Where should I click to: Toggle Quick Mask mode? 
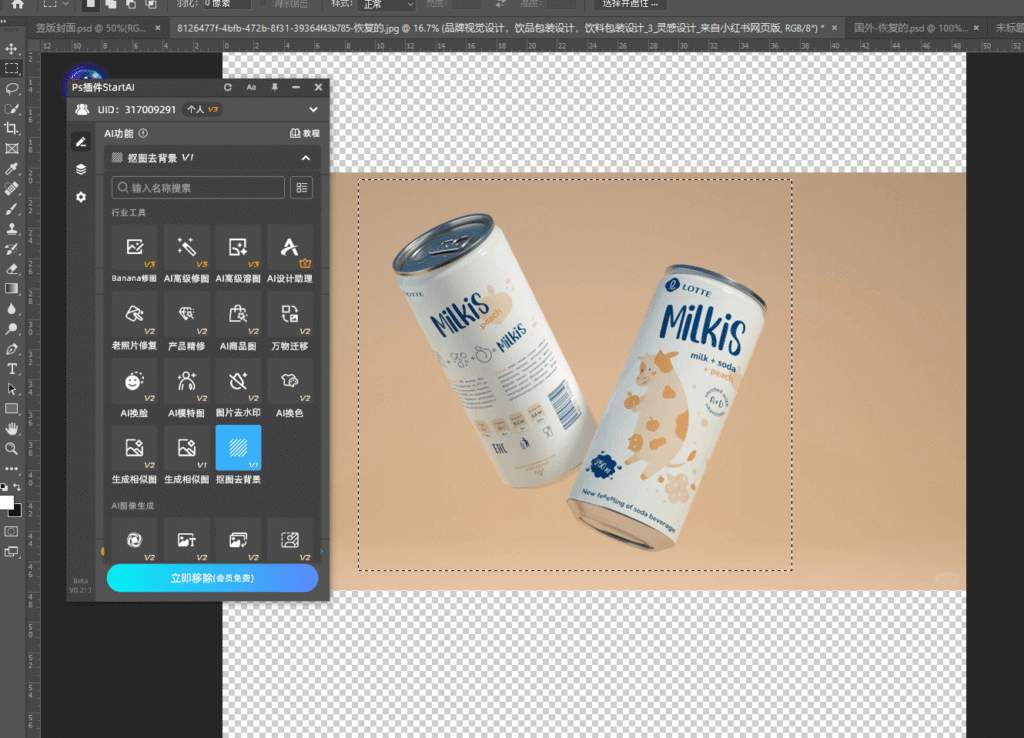coord(12,531)
